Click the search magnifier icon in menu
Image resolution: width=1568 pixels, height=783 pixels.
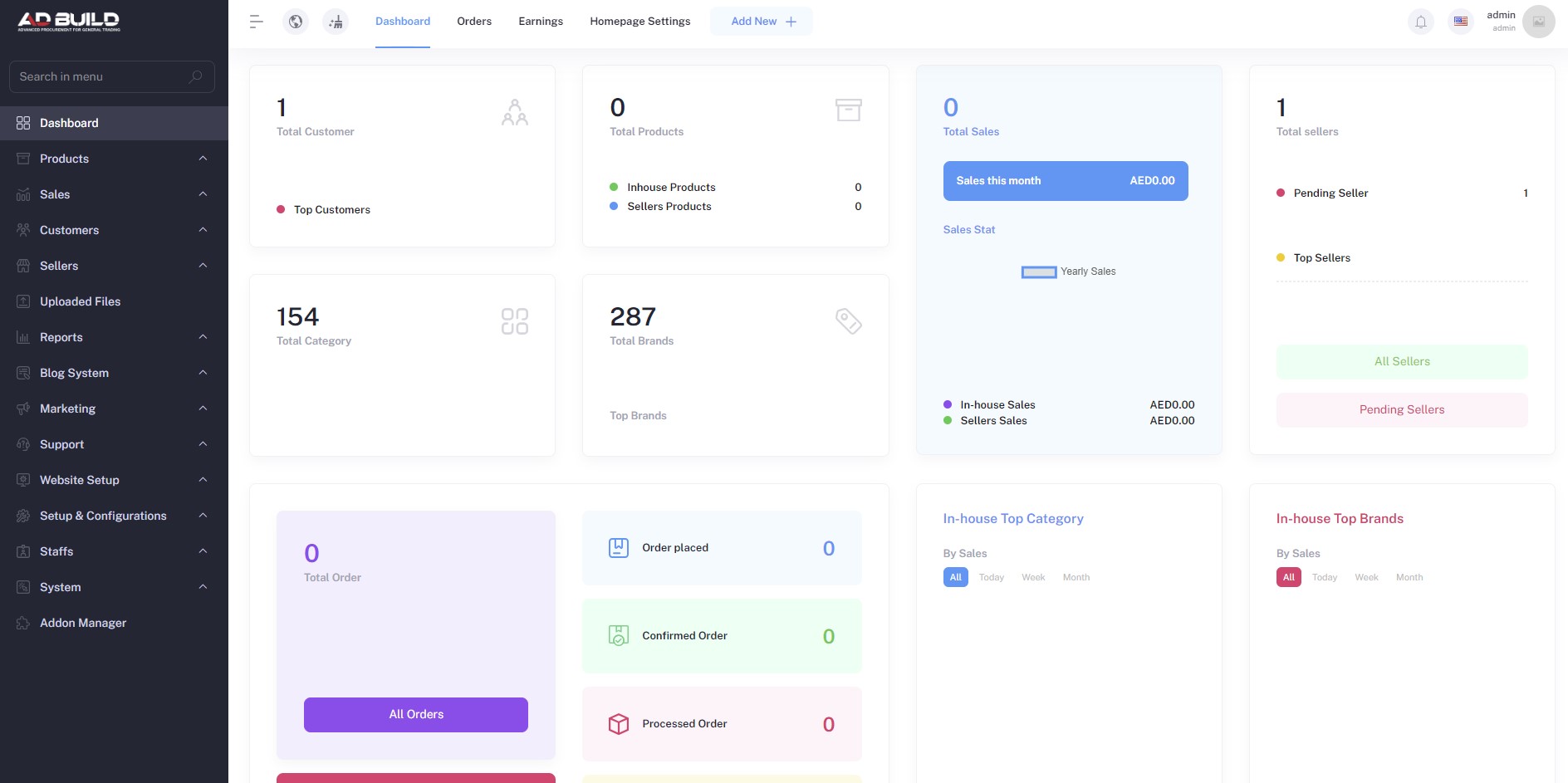[x=196, y=76]
